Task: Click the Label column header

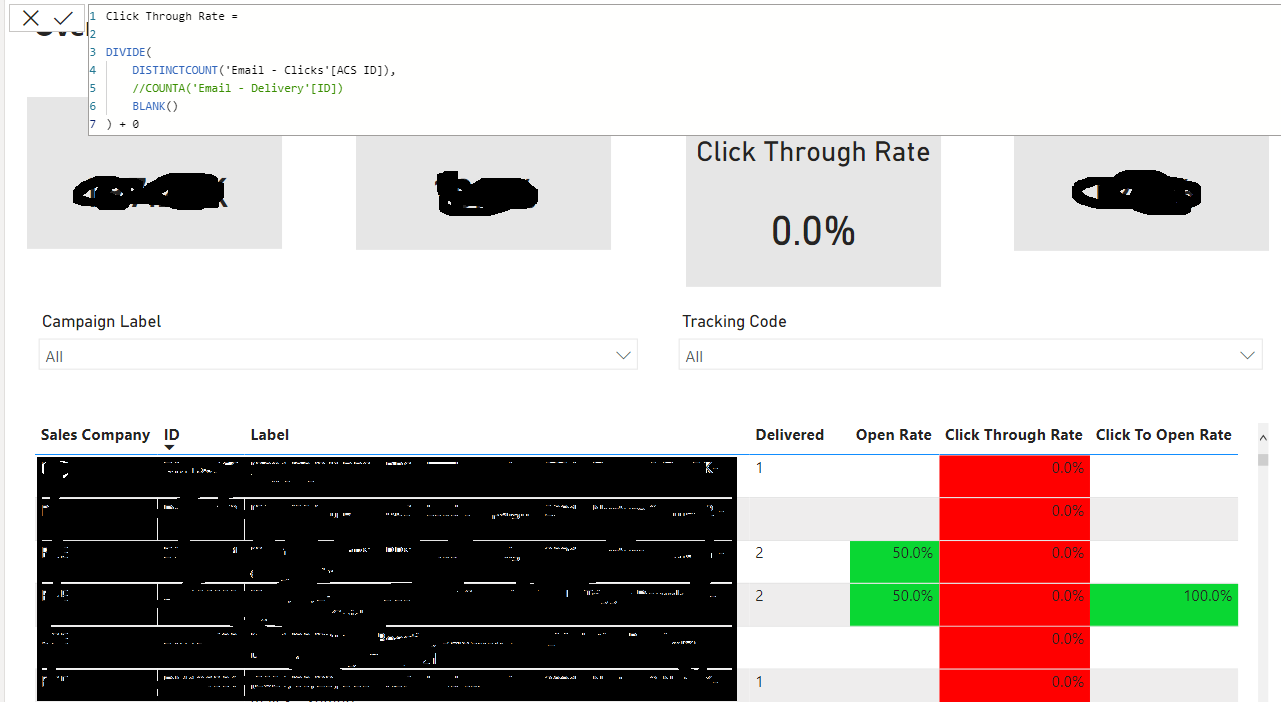Action: [x=270, y=435]
